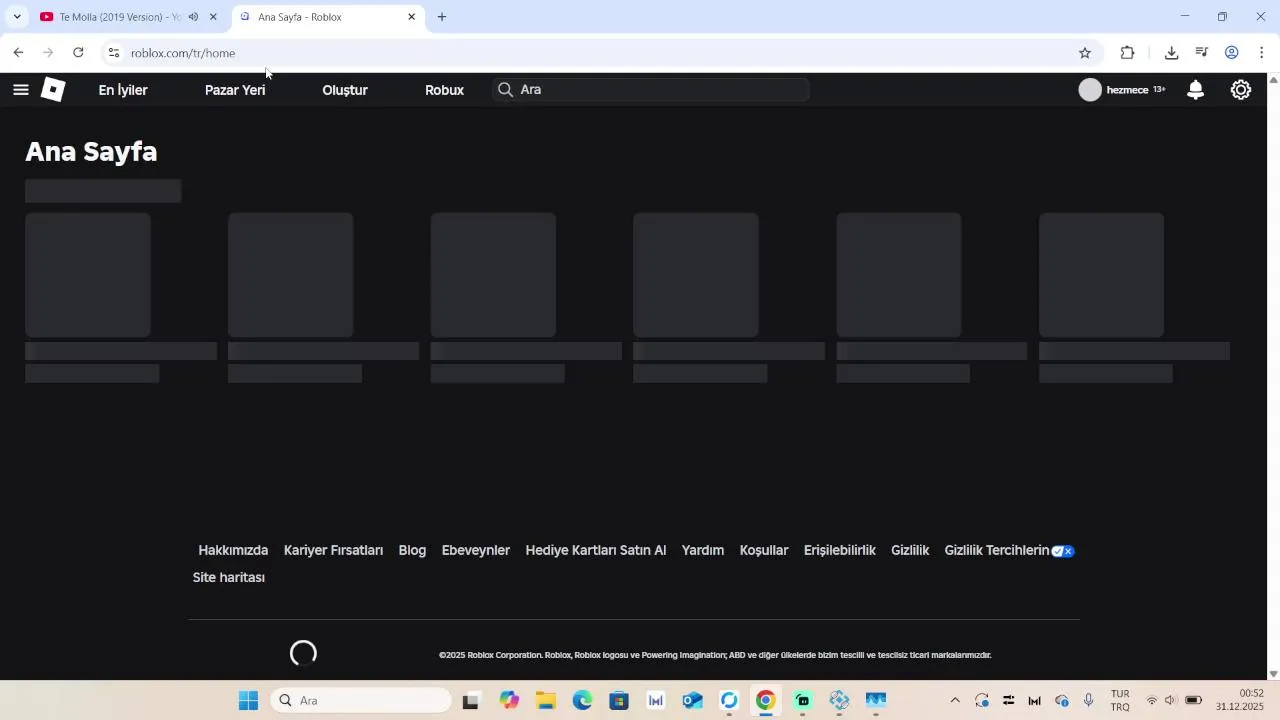Click the search magnifier icon in Roblox
This screenshot has height=720, width=1280.
[x=506, y=90]
